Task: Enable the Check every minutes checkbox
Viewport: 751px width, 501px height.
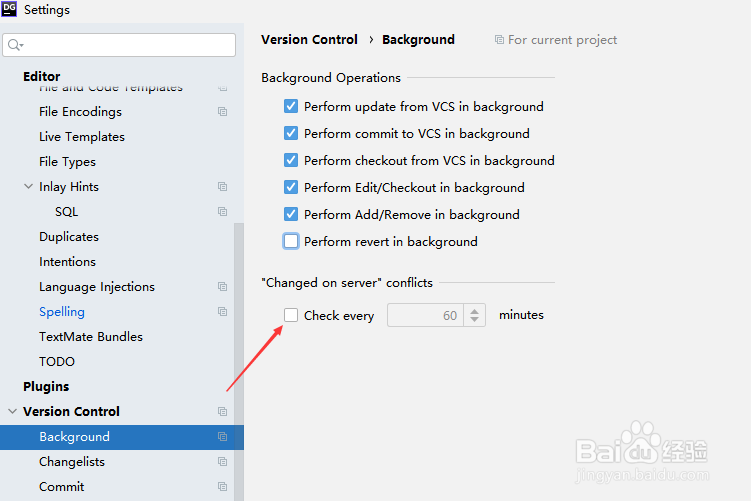Action: pyautogui.click(x=291, y=315)
